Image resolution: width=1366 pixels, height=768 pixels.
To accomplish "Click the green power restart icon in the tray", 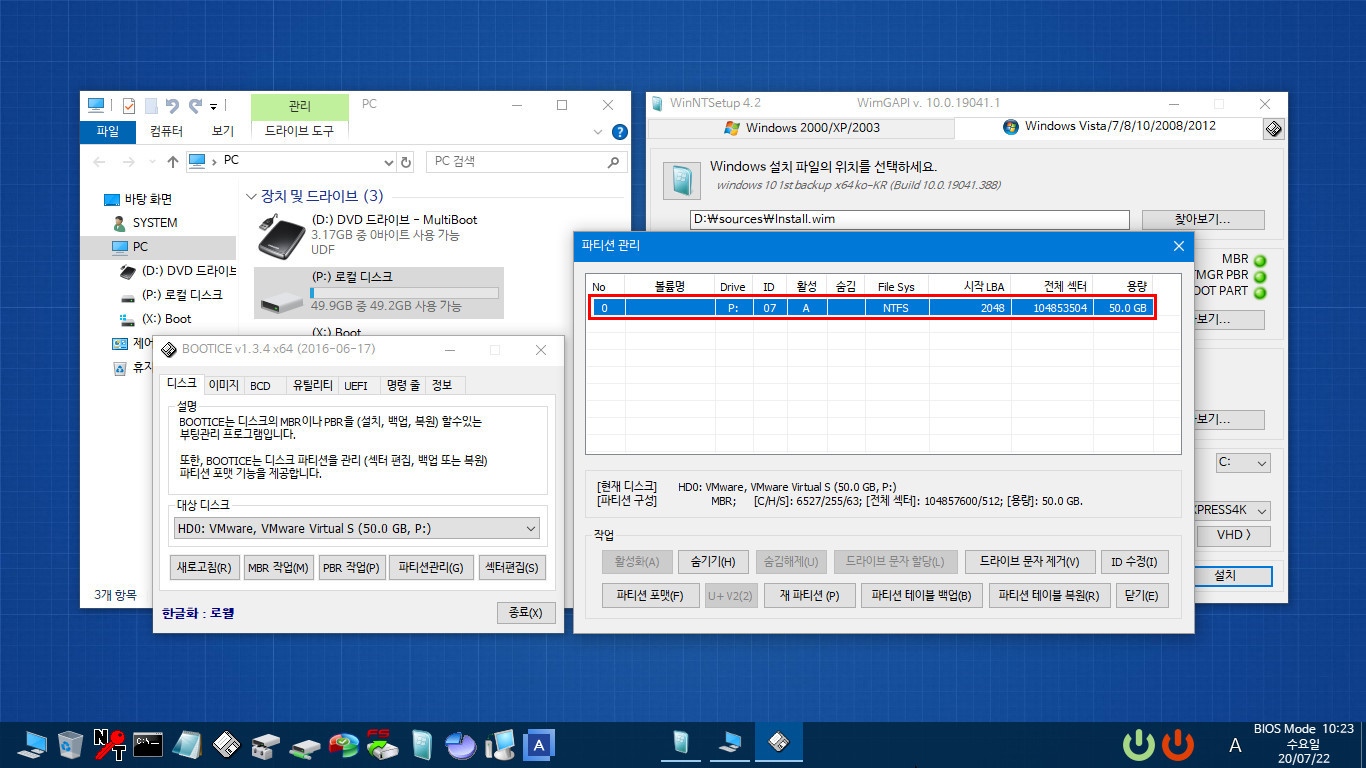I will [1138, 744].
